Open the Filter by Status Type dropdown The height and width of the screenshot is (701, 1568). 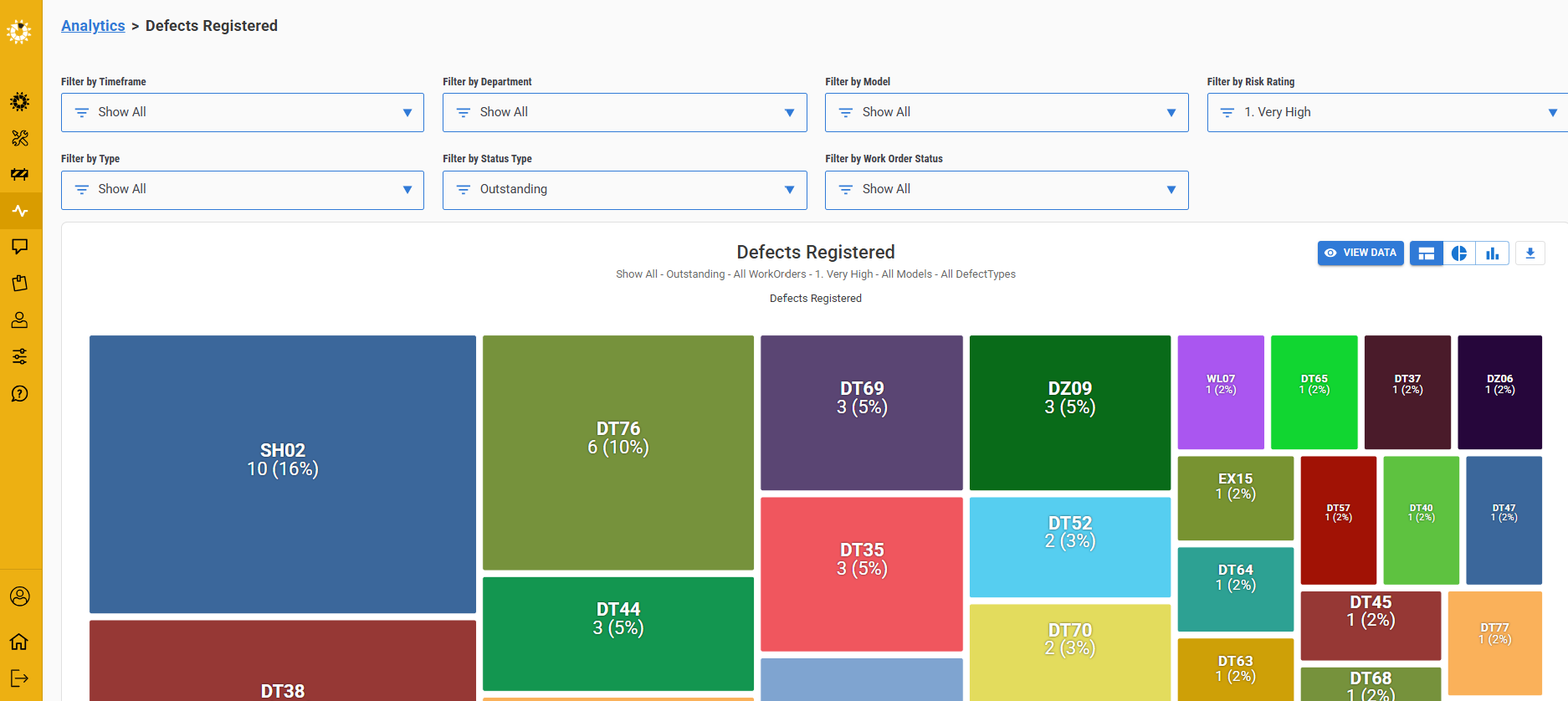(x=624, y=190)
